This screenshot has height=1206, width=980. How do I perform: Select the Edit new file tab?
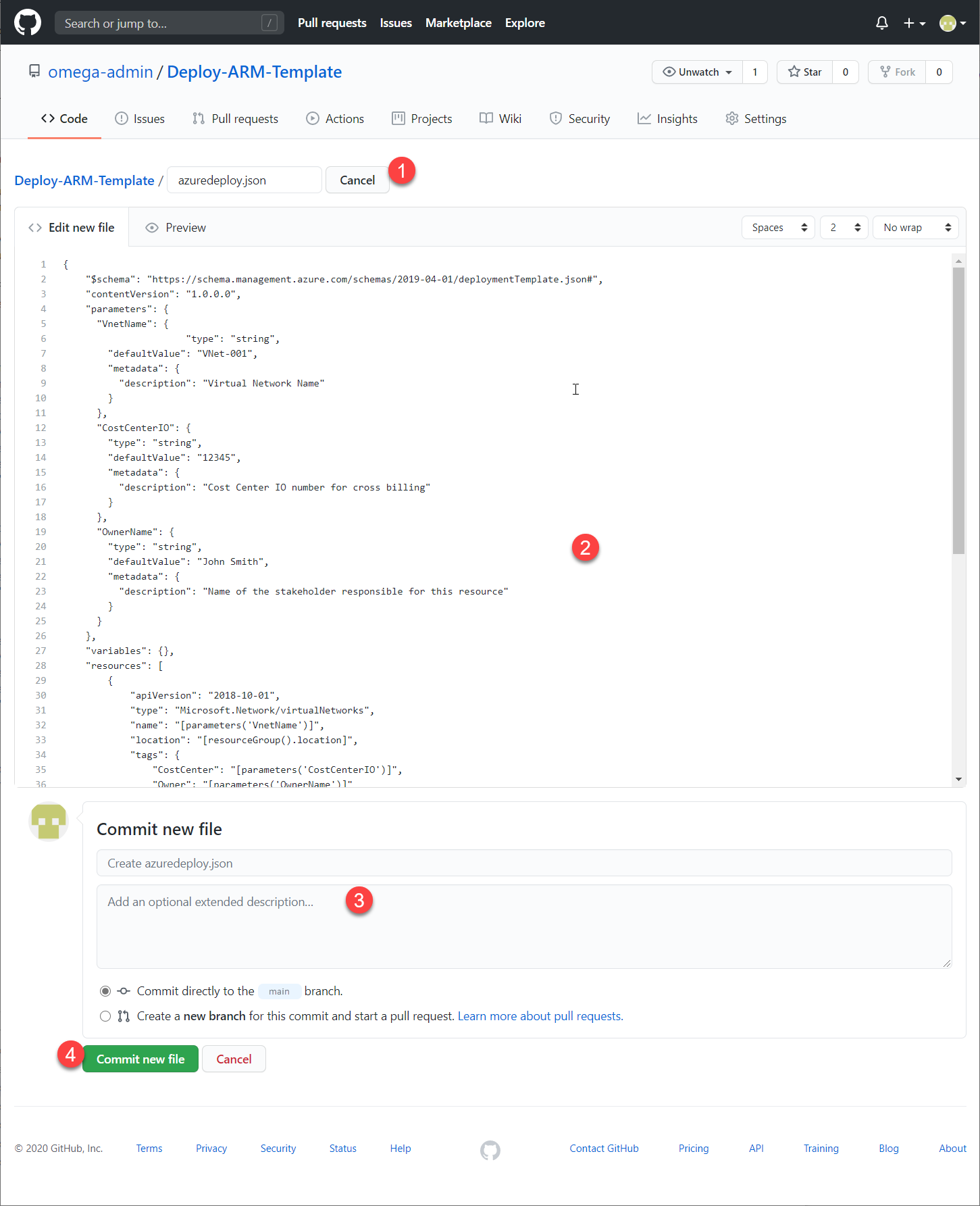(x=72, y=228)
